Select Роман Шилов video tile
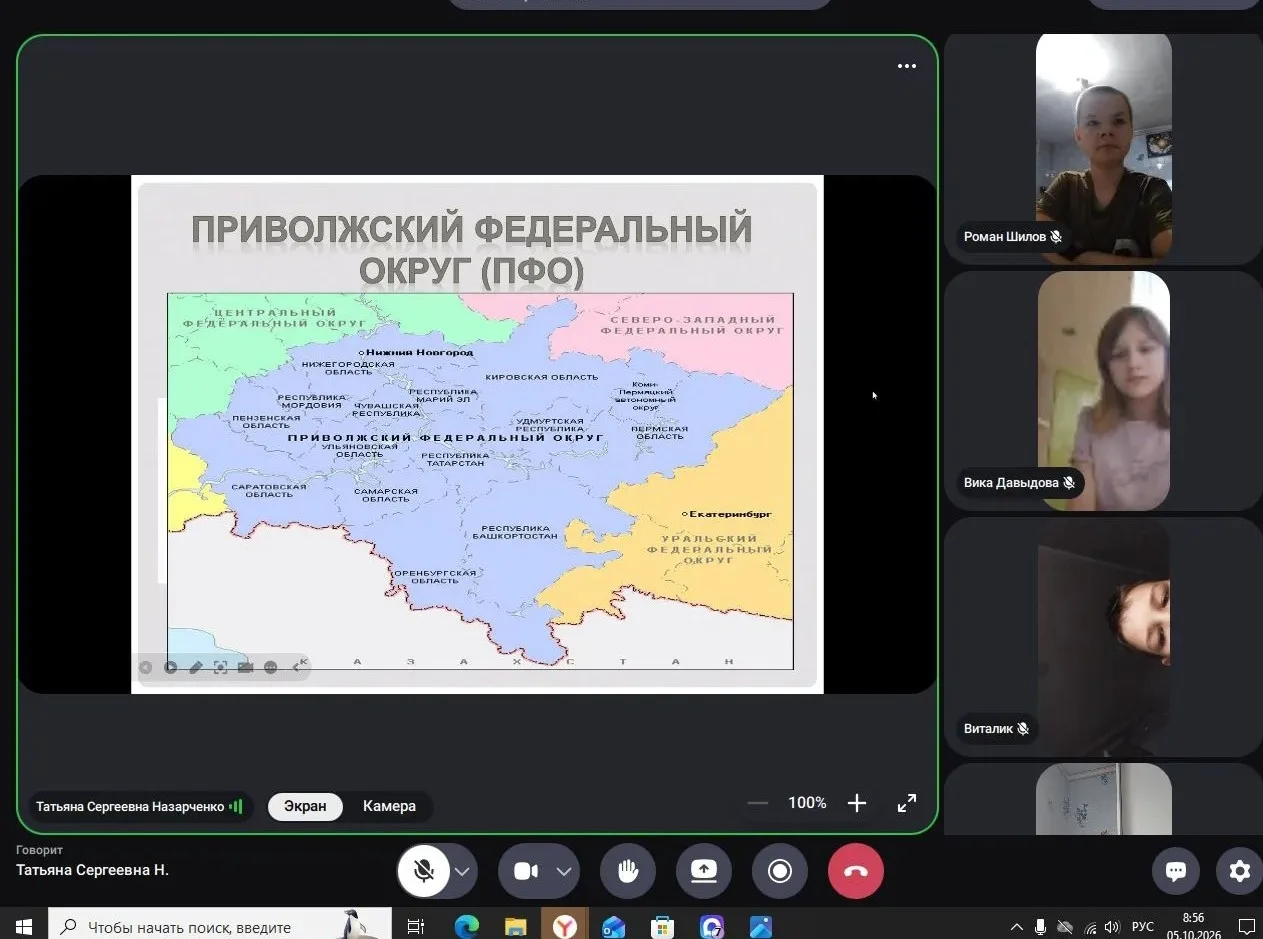Image resolution: width=1263 pixels, height=939 pixels. click(x=1104, y=148)
